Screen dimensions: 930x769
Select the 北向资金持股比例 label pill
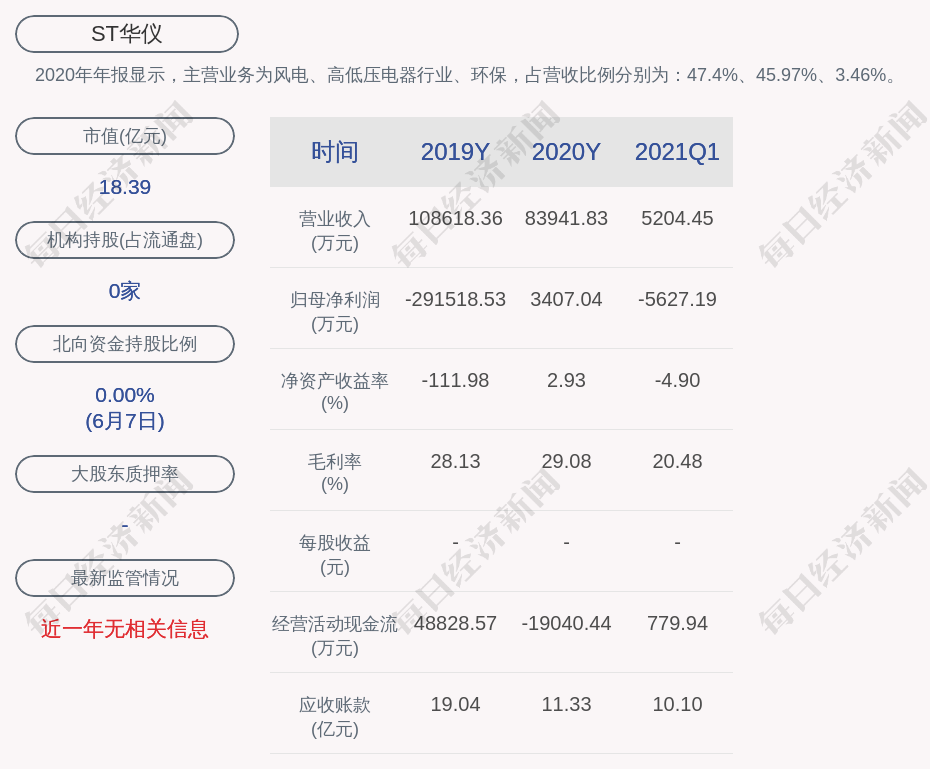pos(125,344)
